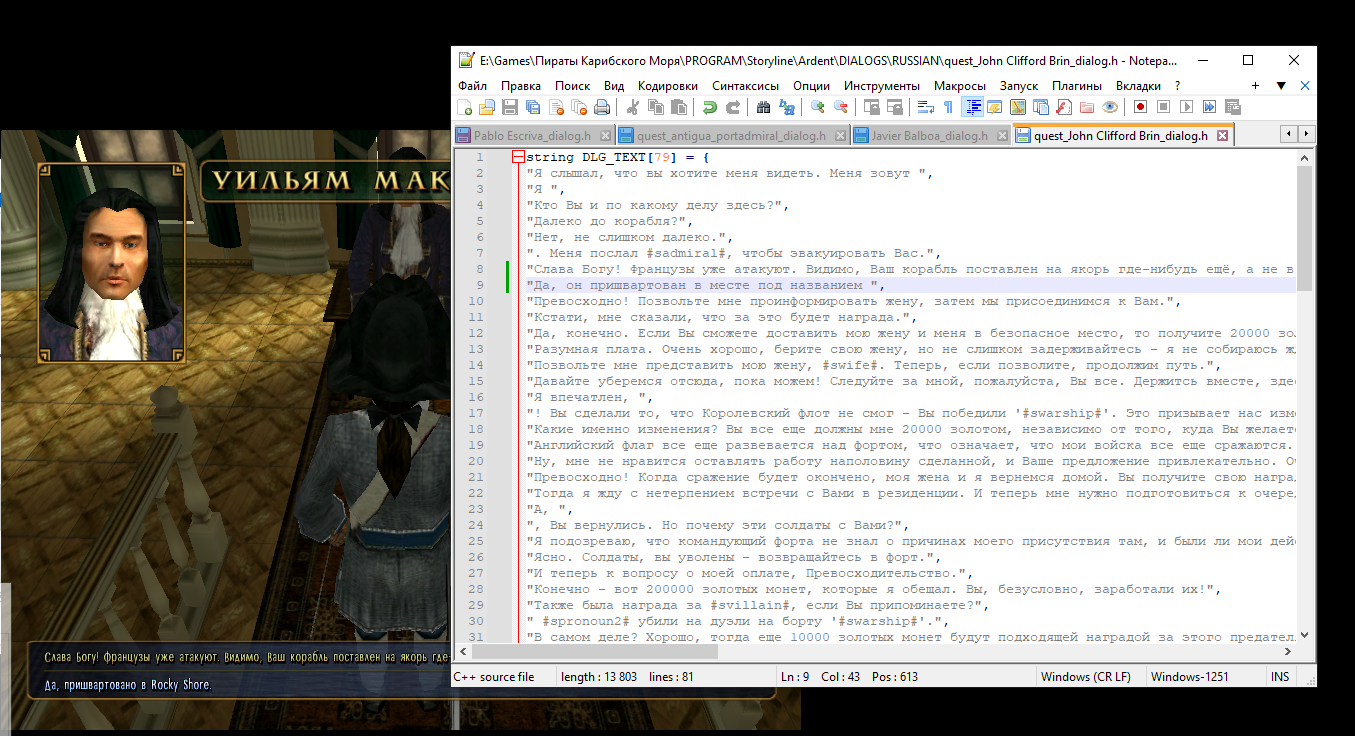Open the Function List panel icon
1355x736 pixels.
coord(1064,107)
